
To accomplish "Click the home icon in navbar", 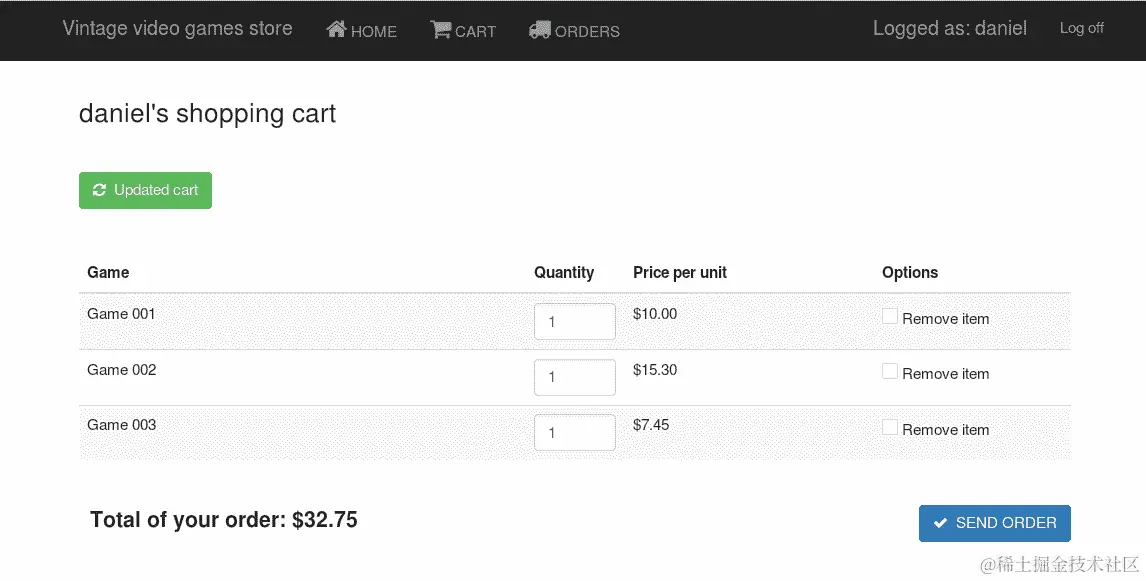I will click(336, 30).
